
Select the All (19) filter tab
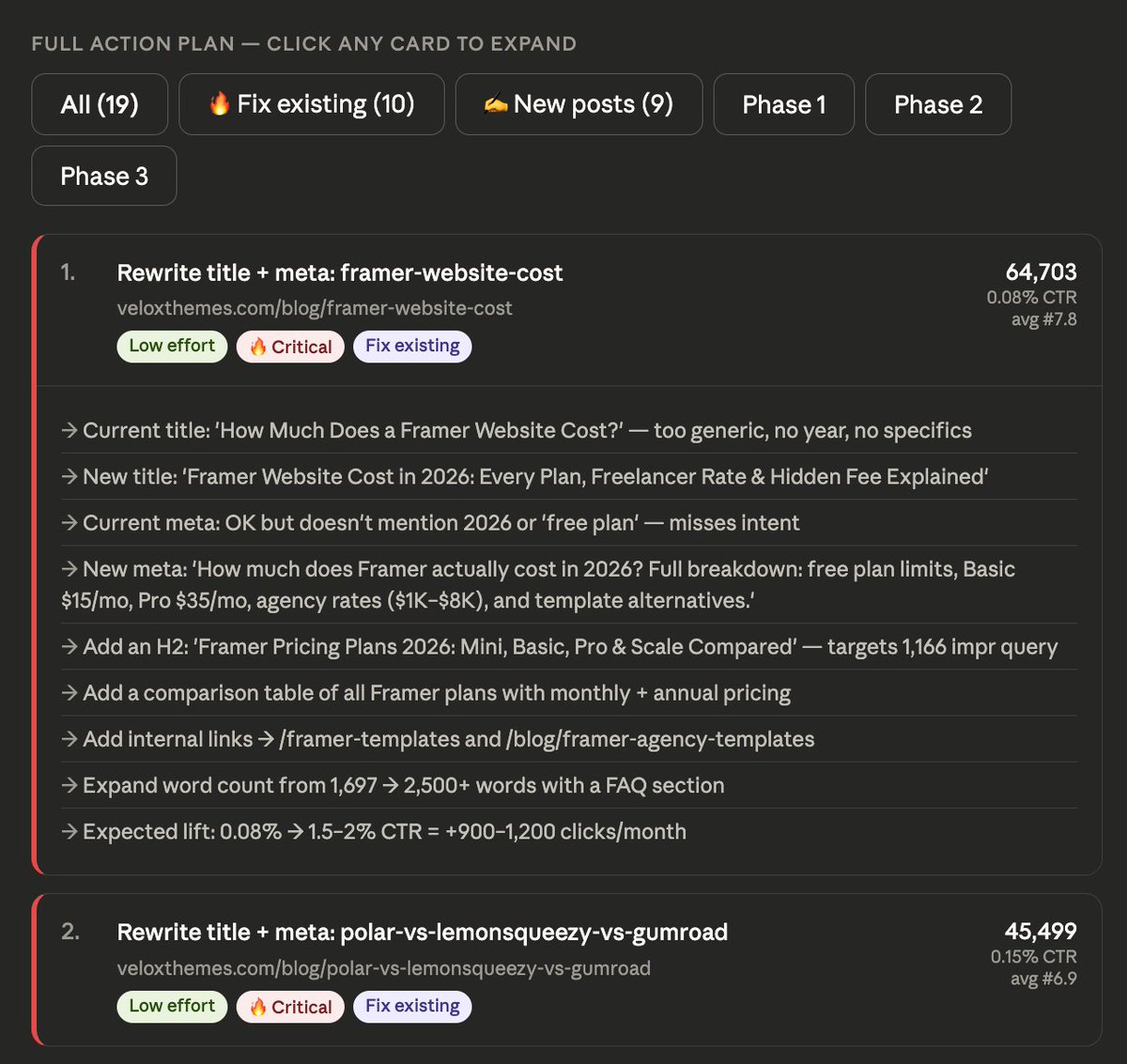[x=100, y=104]
